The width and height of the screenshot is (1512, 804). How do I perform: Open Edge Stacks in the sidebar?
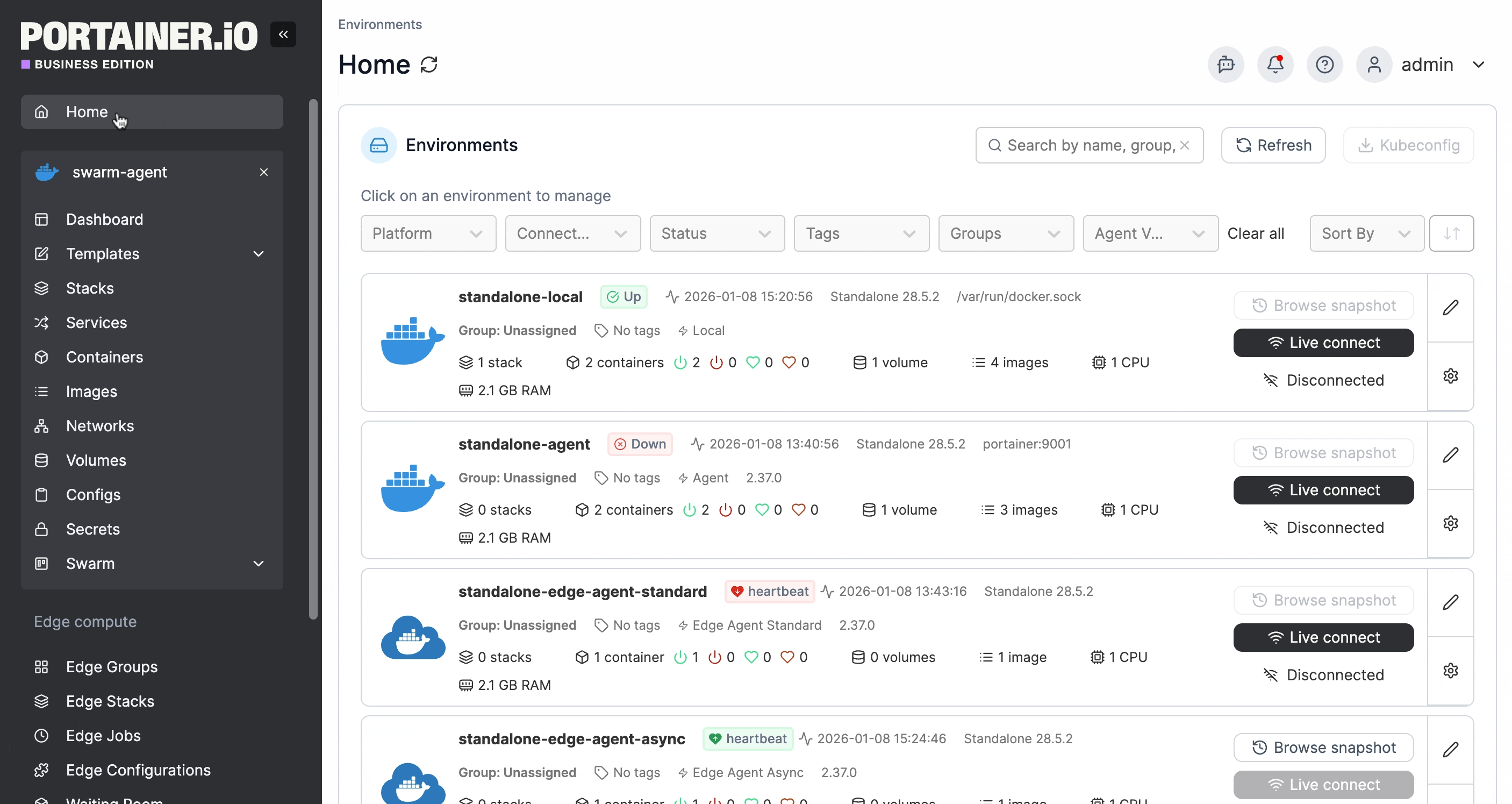pos(110,701)
